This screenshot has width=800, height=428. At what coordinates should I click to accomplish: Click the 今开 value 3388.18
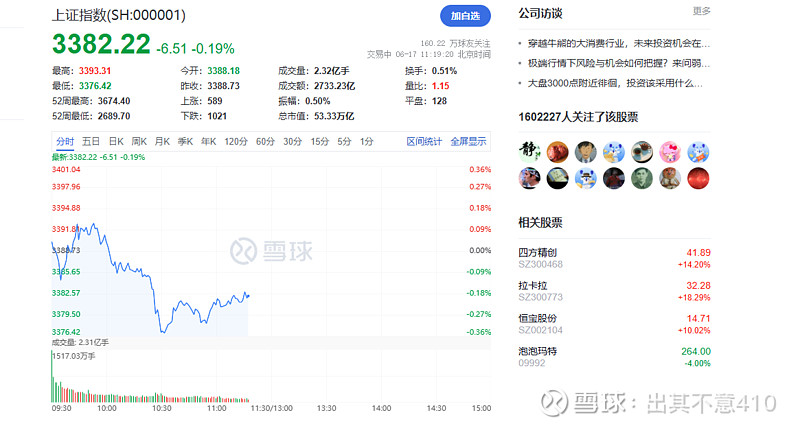tap(223, 71)
